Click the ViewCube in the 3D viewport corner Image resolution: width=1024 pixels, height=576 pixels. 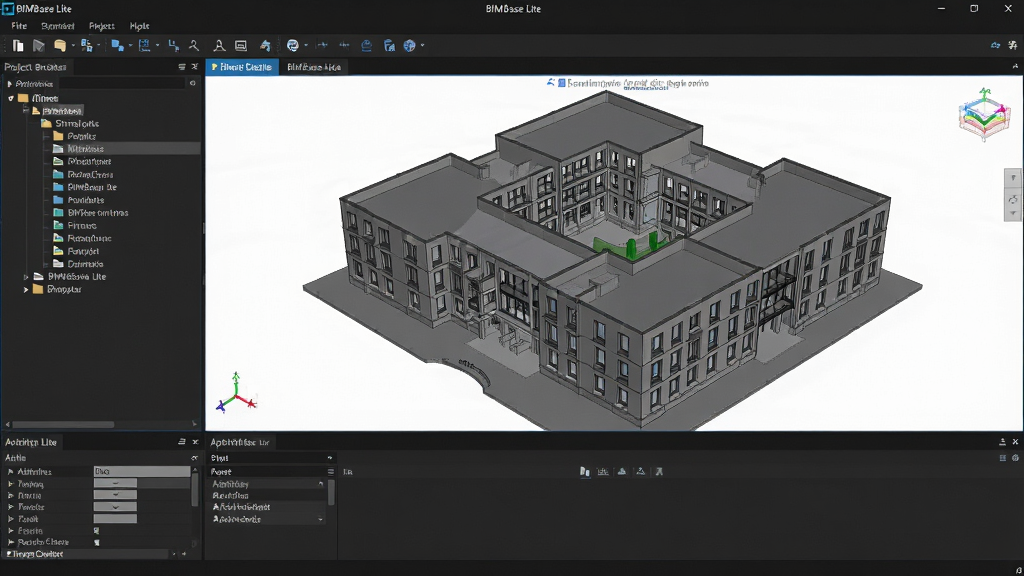point(984,116)
